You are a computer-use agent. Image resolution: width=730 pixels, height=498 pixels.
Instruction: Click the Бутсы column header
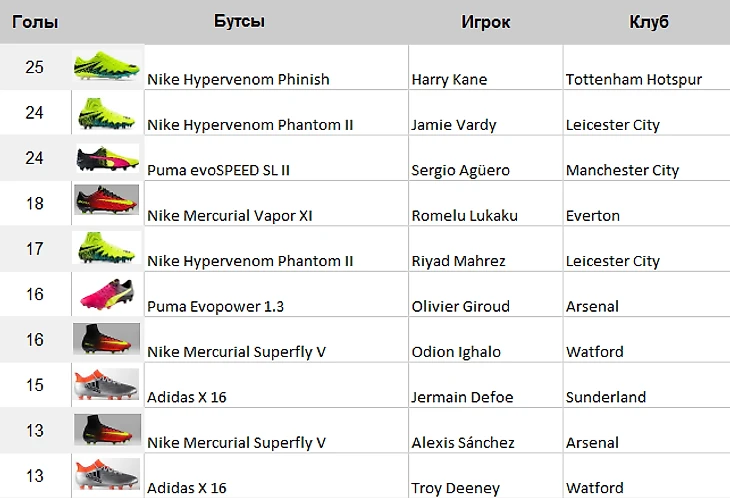(x=239, y=21)
